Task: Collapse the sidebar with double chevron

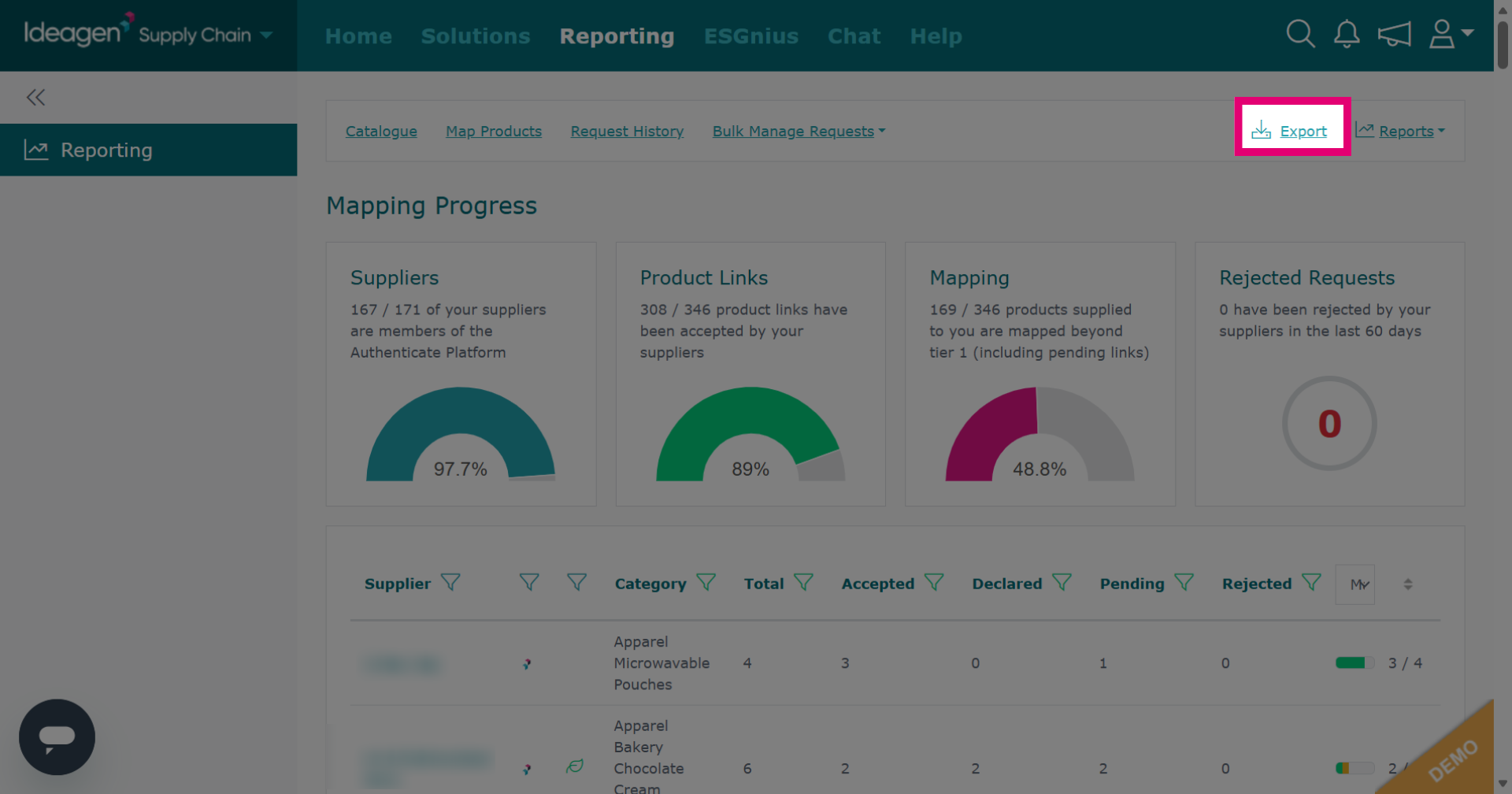Action: click(35, 98)
